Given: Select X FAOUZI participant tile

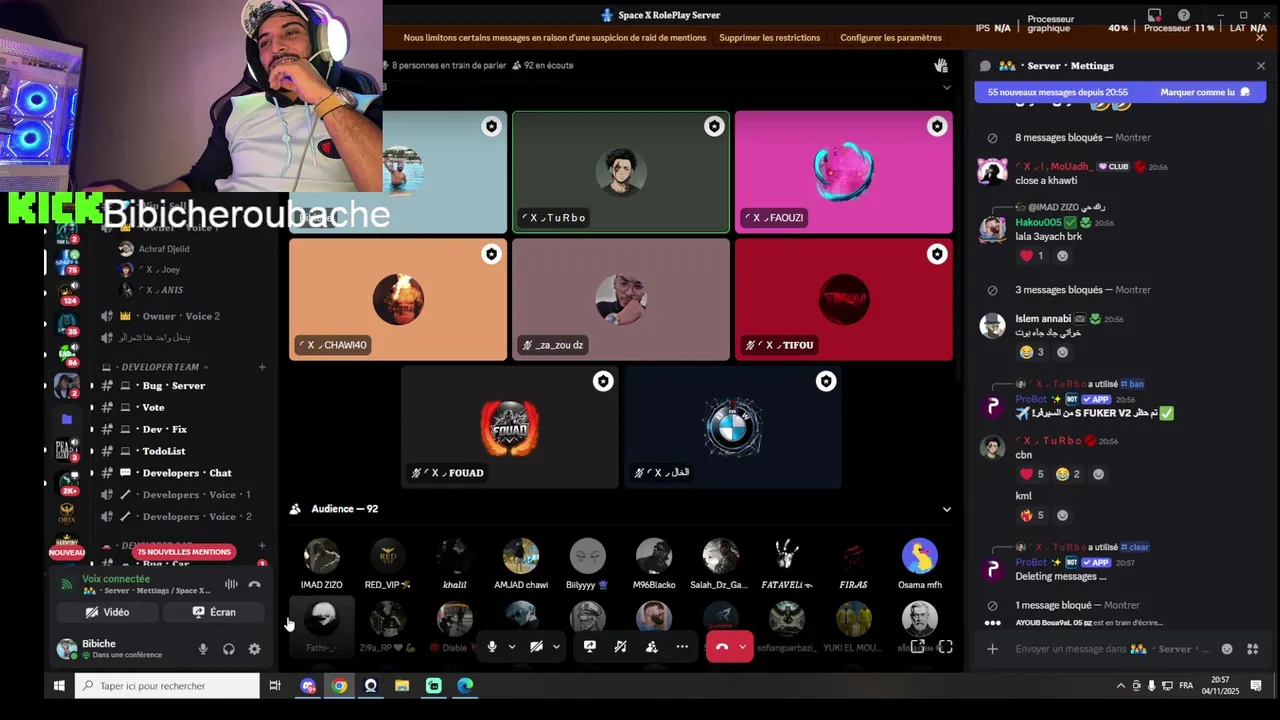Looking at the screenshot, I should pyautogui.click(x=843, y=172).
